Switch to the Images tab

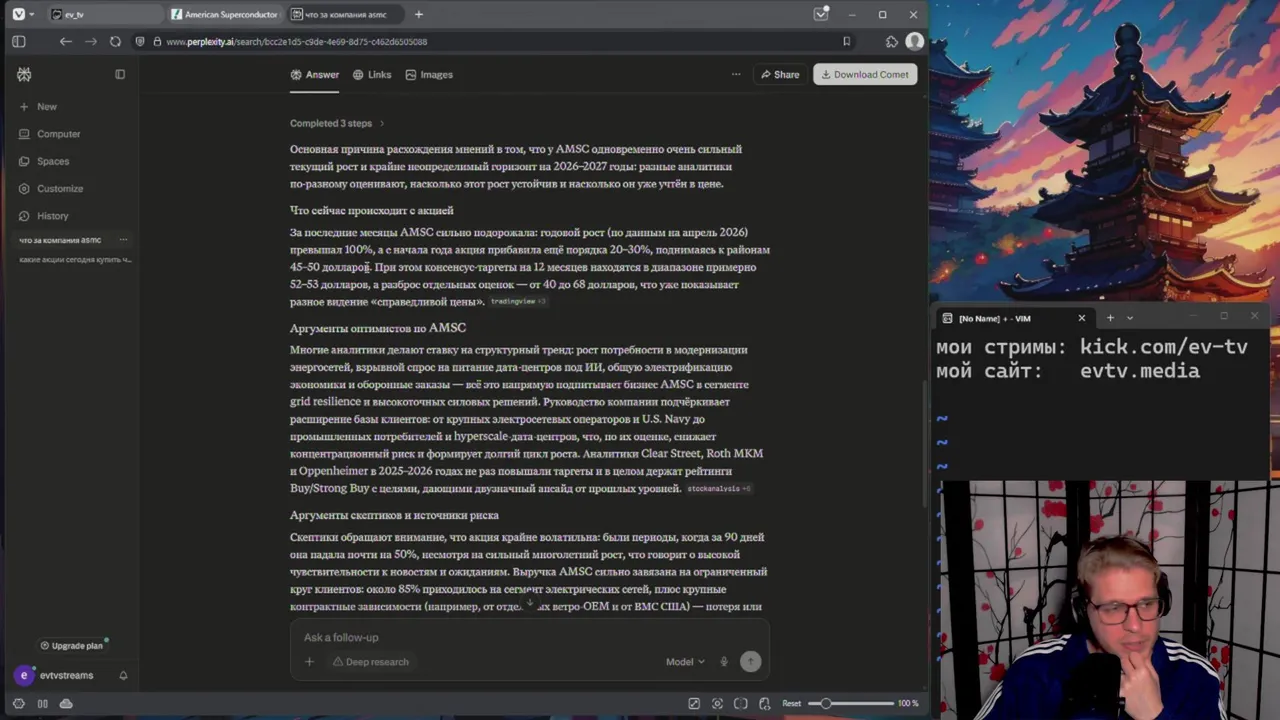(x=429, y=74)
